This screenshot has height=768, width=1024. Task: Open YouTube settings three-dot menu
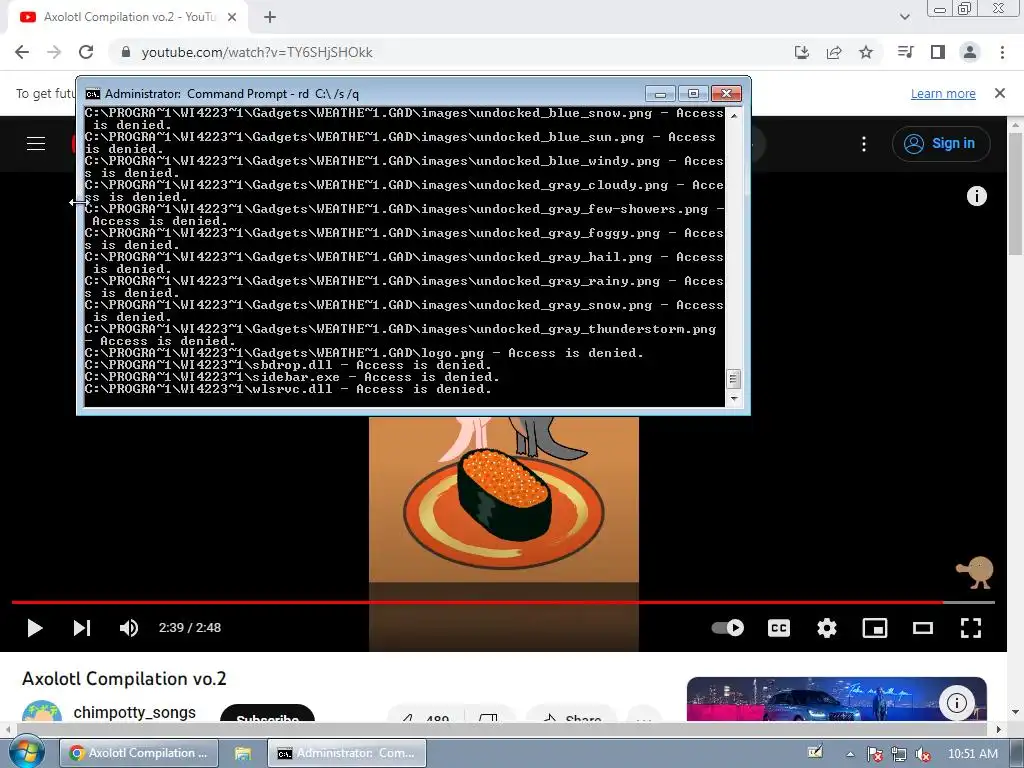click(864, 144)
